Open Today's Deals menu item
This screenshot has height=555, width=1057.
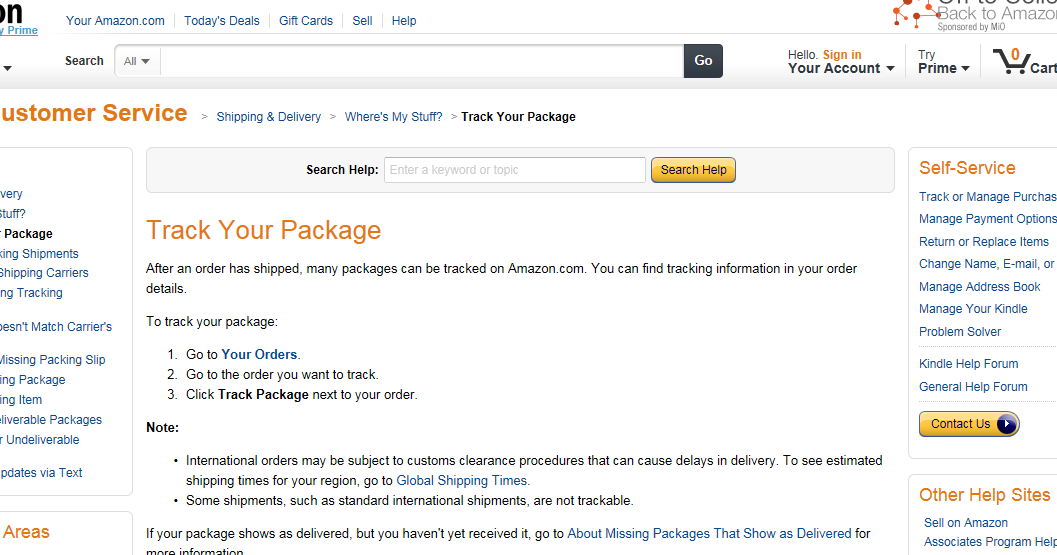click(x=221, y=21)
